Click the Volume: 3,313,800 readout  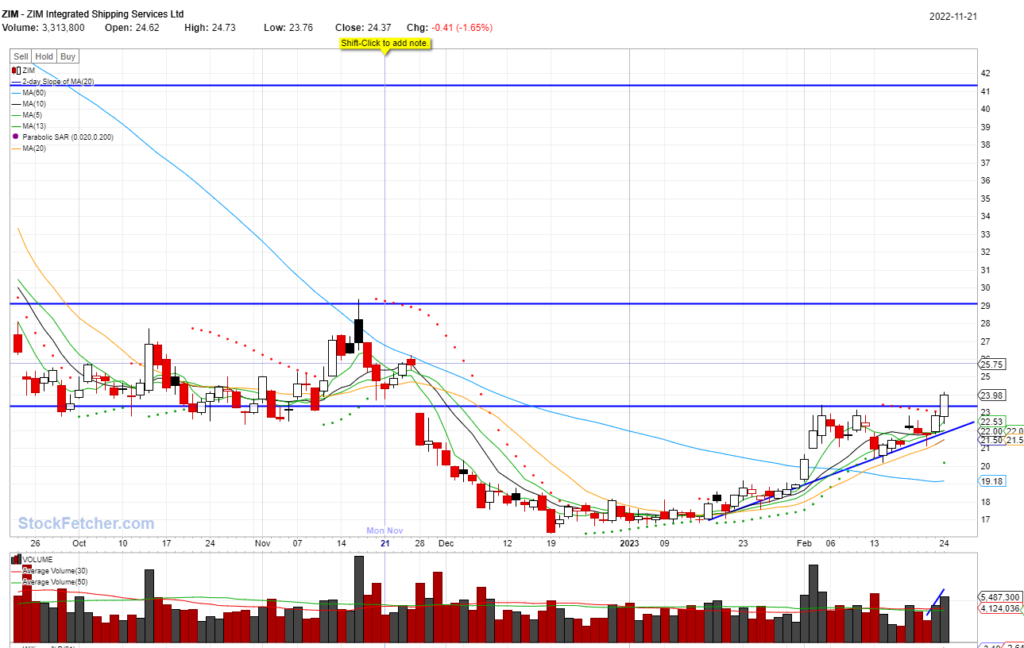[x=43, y=27]
